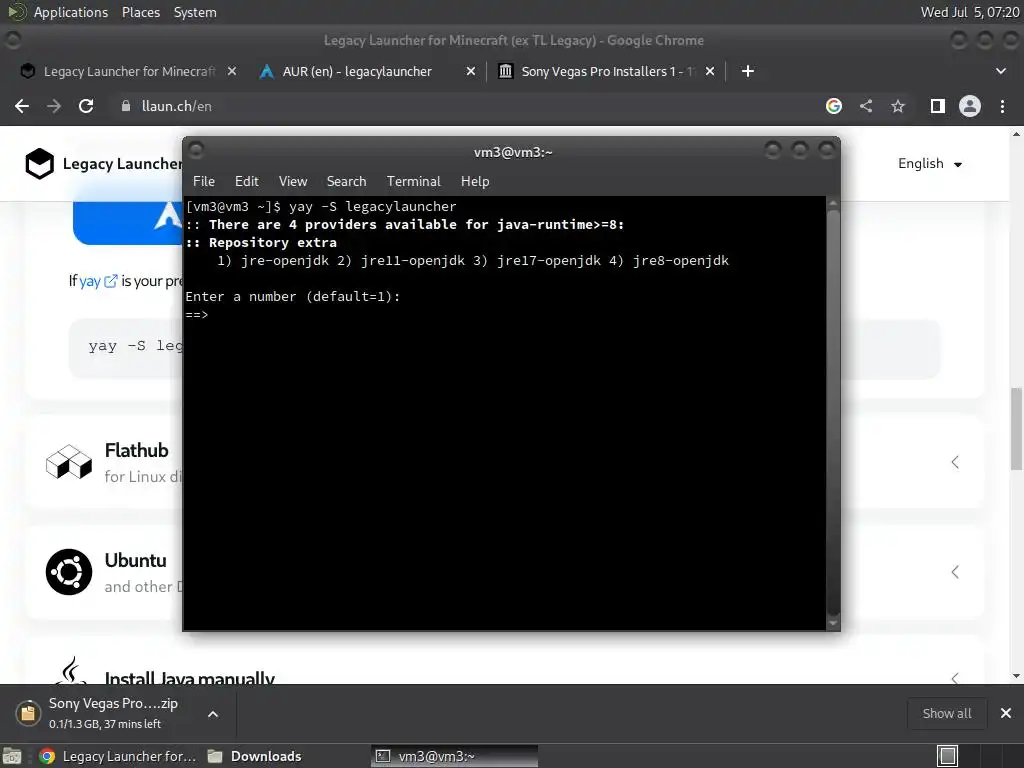The width and height of the screenshot is (1024, 768).
Task: Click show desktop icon in taskbar
Action: [12, 756]
